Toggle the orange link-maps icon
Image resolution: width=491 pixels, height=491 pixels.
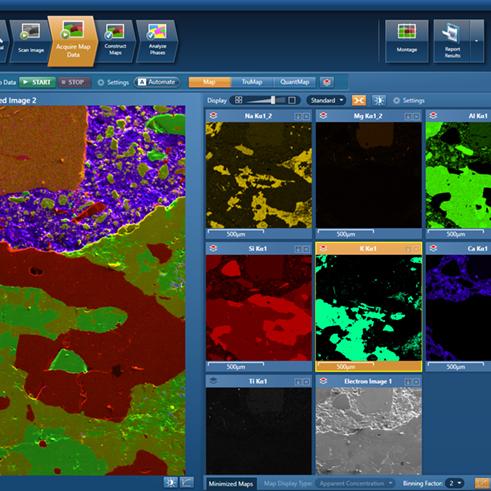[x=359, y=100]
